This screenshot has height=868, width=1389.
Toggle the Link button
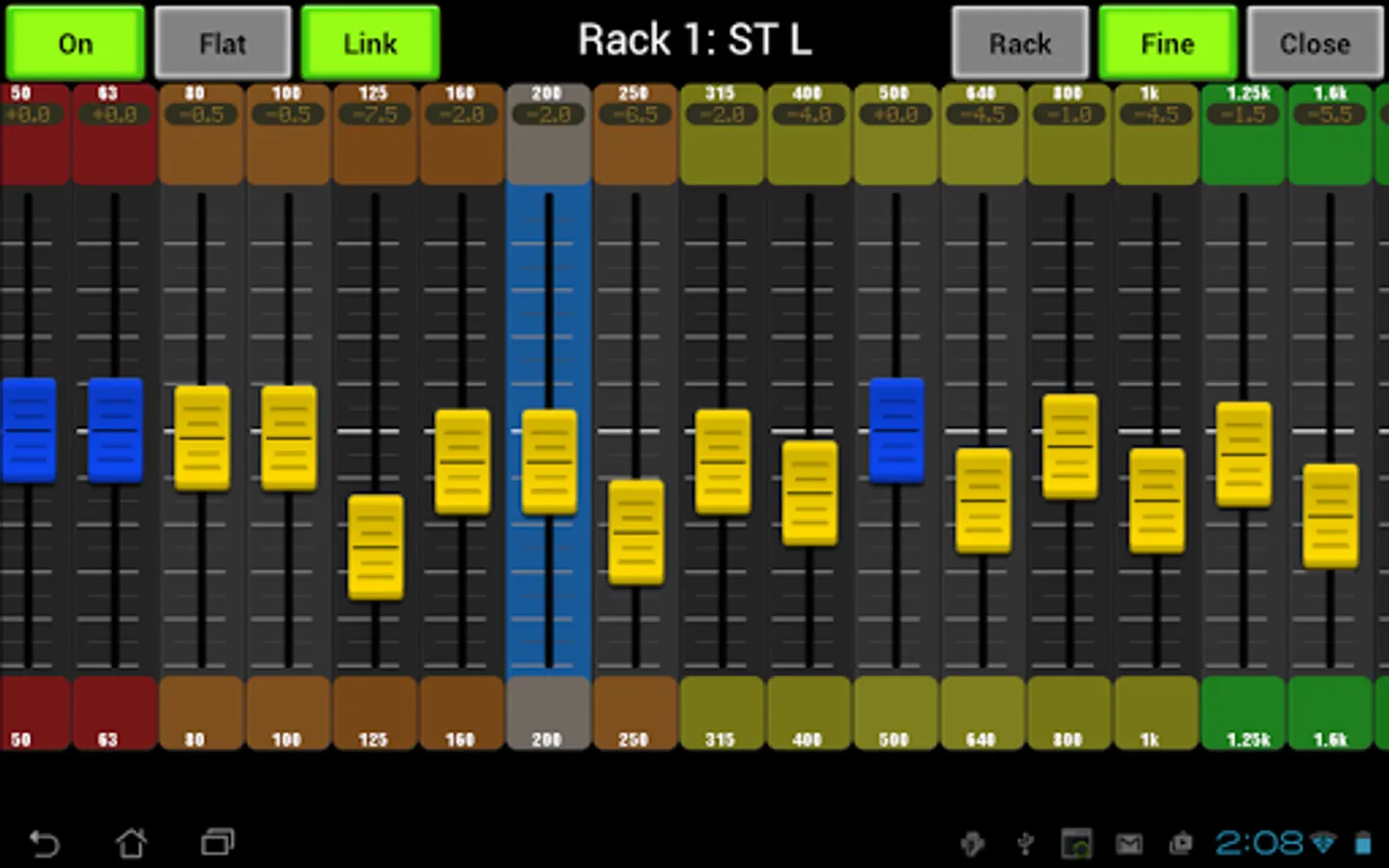coord(370,42)
